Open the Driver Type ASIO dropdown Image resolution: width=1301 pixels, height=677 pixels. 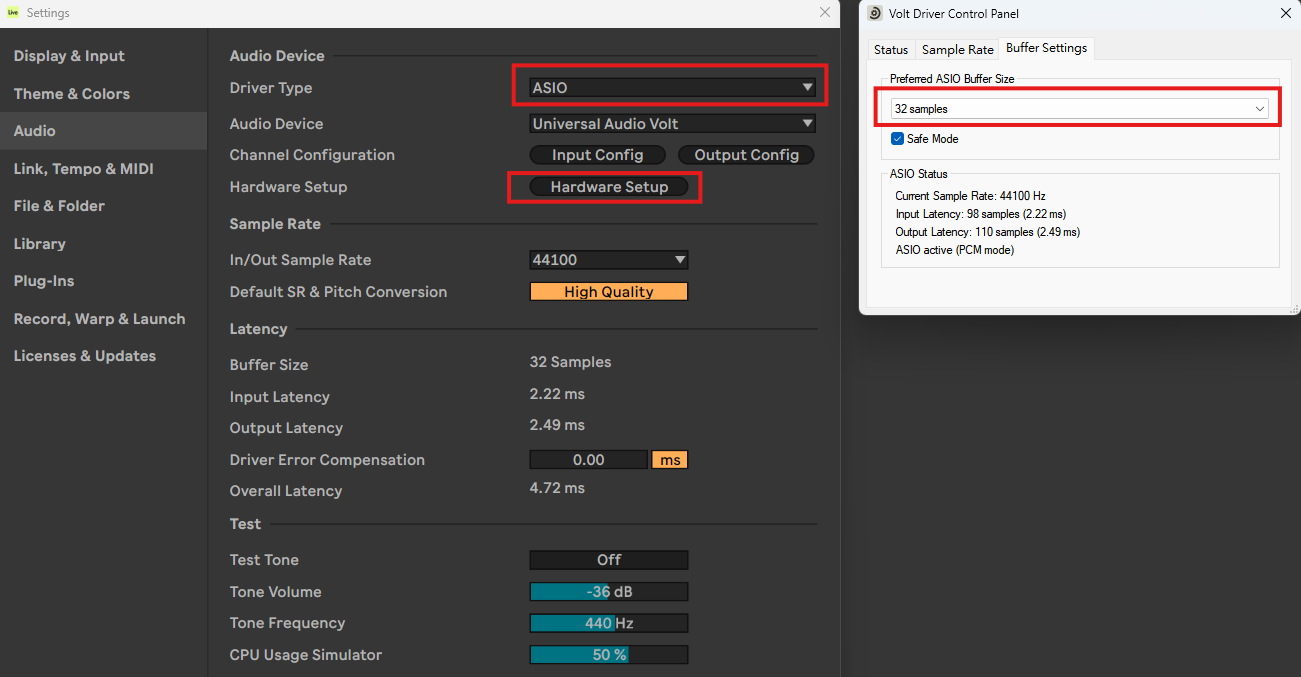(672, 88)
